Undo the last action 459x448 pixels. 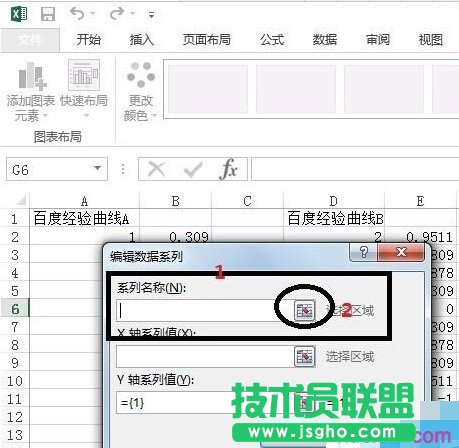coord(77,14)
